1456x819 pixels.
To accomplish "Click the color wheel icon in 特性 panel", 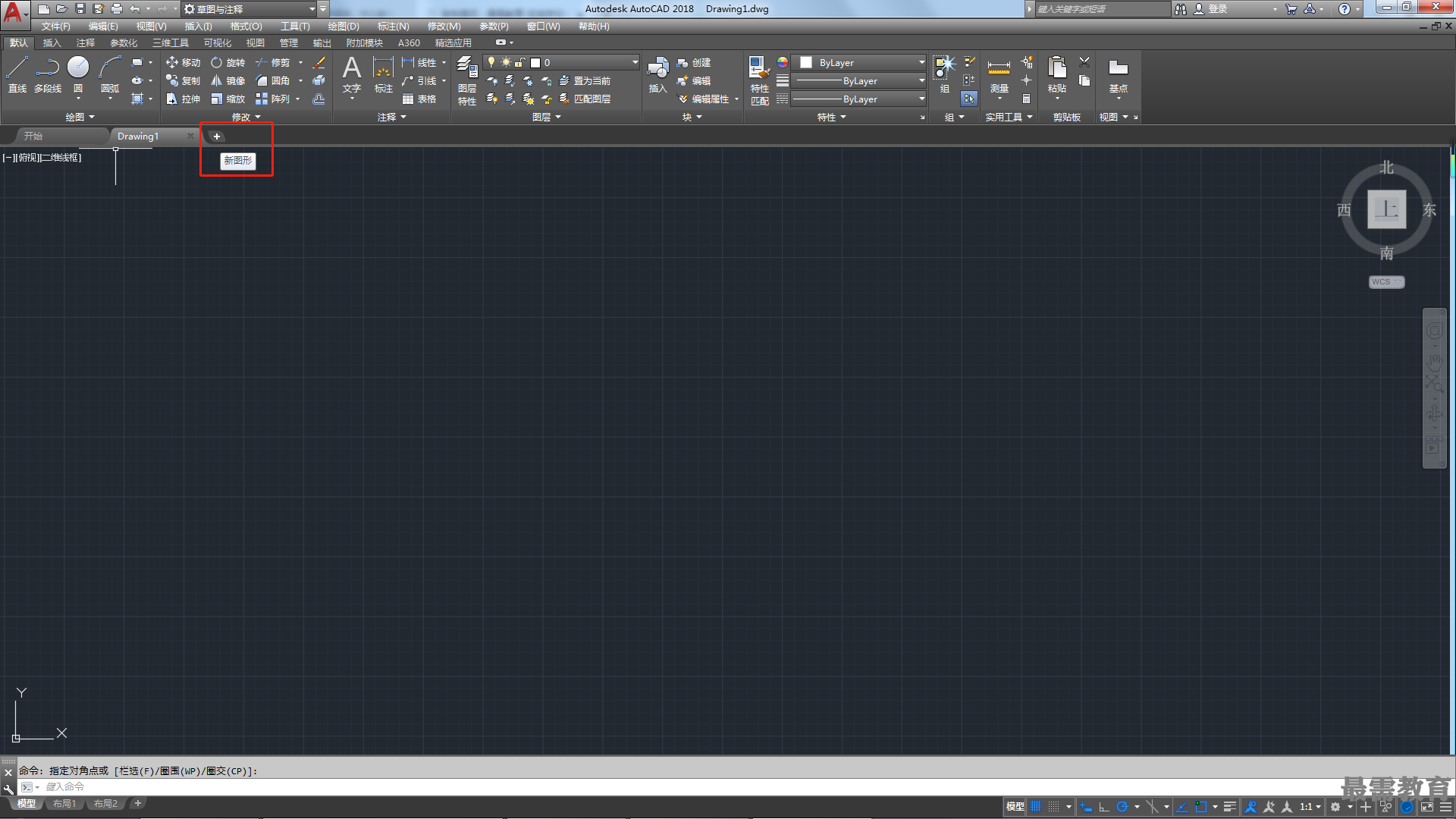I will pos(783,62).
